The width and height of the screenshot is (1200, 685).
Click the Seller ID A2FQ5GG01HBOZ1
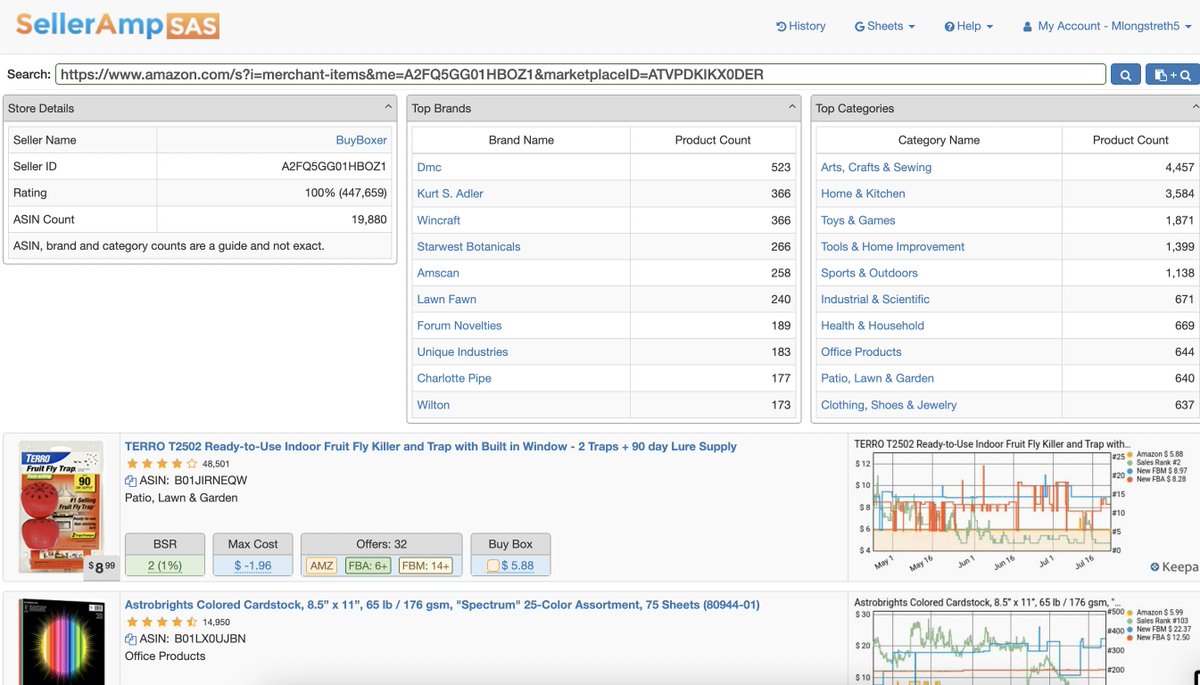click(x=334, y=166)
